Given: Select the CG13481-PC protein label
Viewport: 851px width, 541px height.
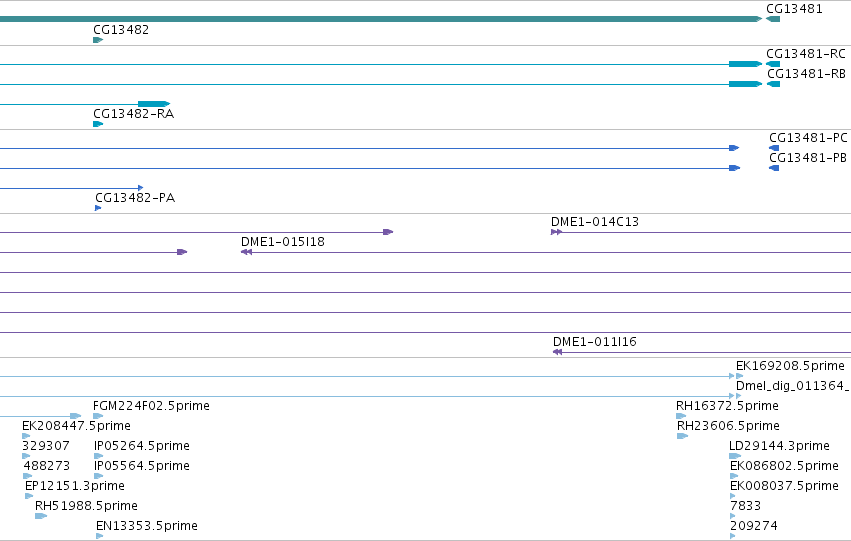Looking at the screenshot, I should [x=808, y=138].
